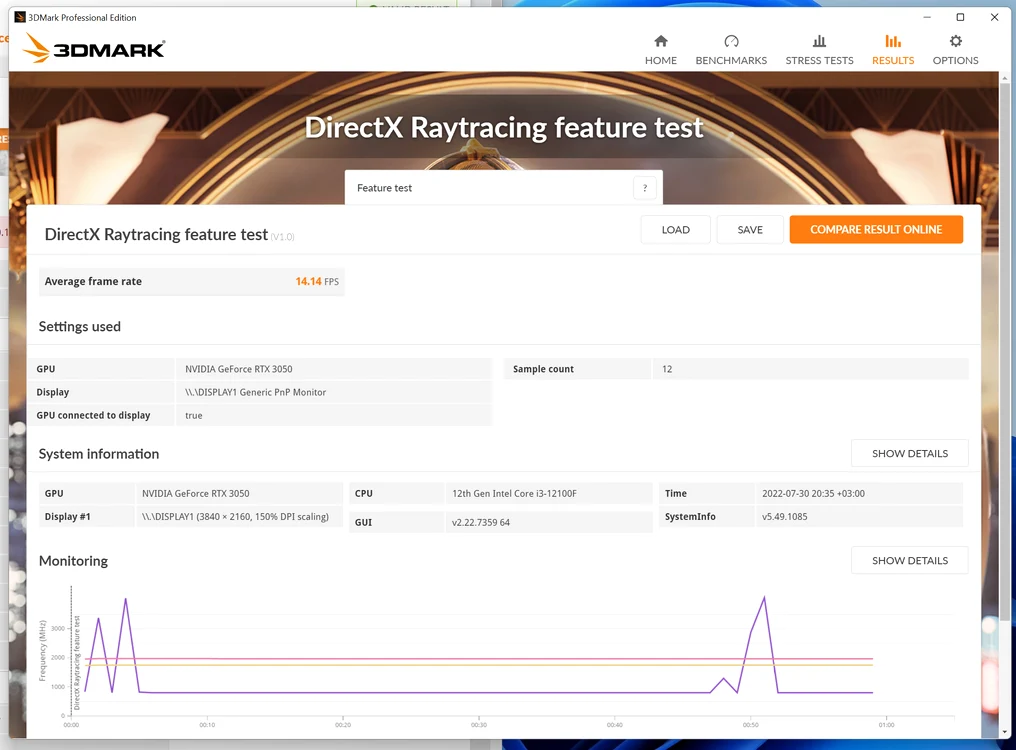
Task: Click the 00:30 time axis label
Action: [x=479, y=725]
